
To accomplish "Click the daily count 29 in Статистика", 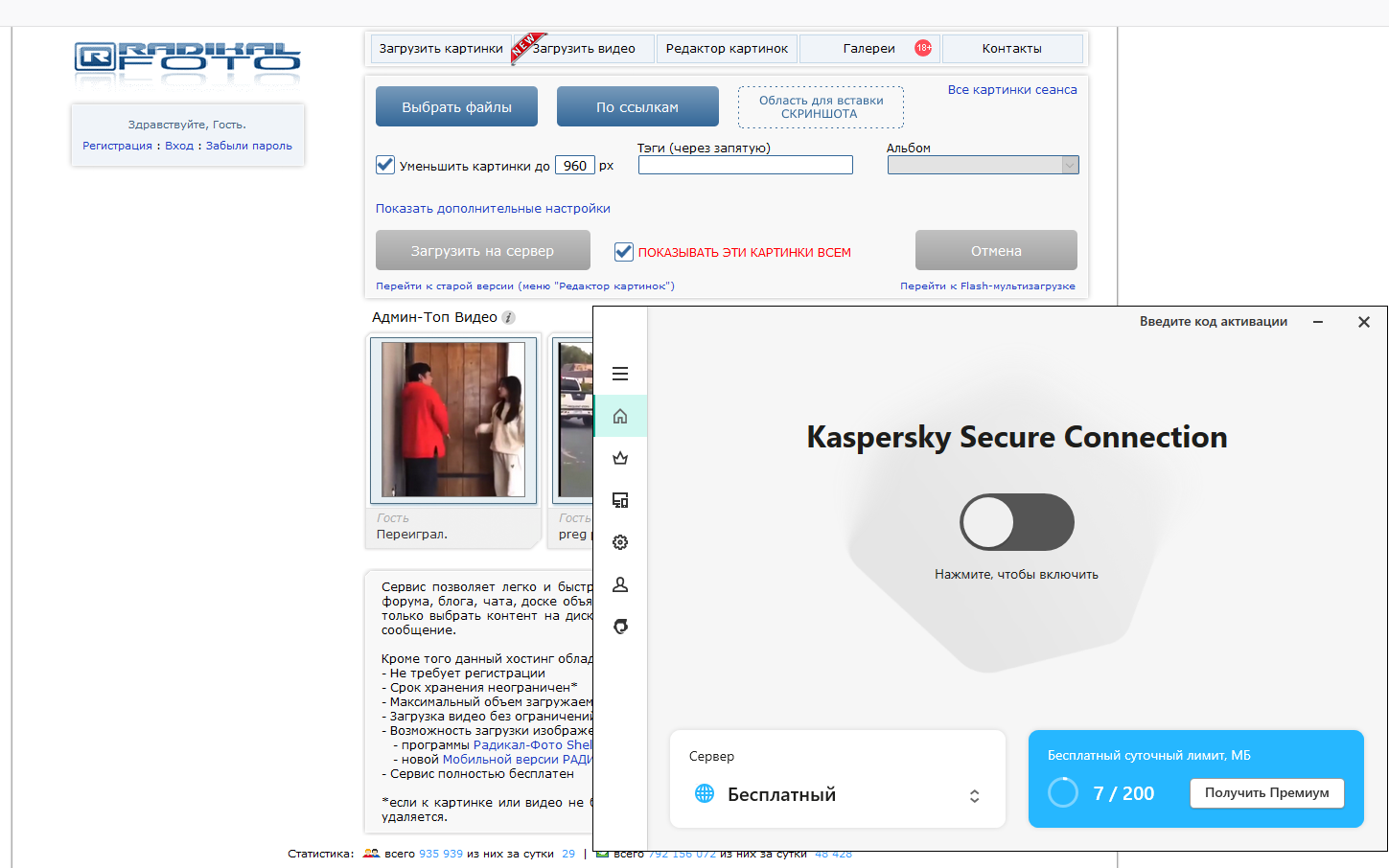I will [568, 853].
